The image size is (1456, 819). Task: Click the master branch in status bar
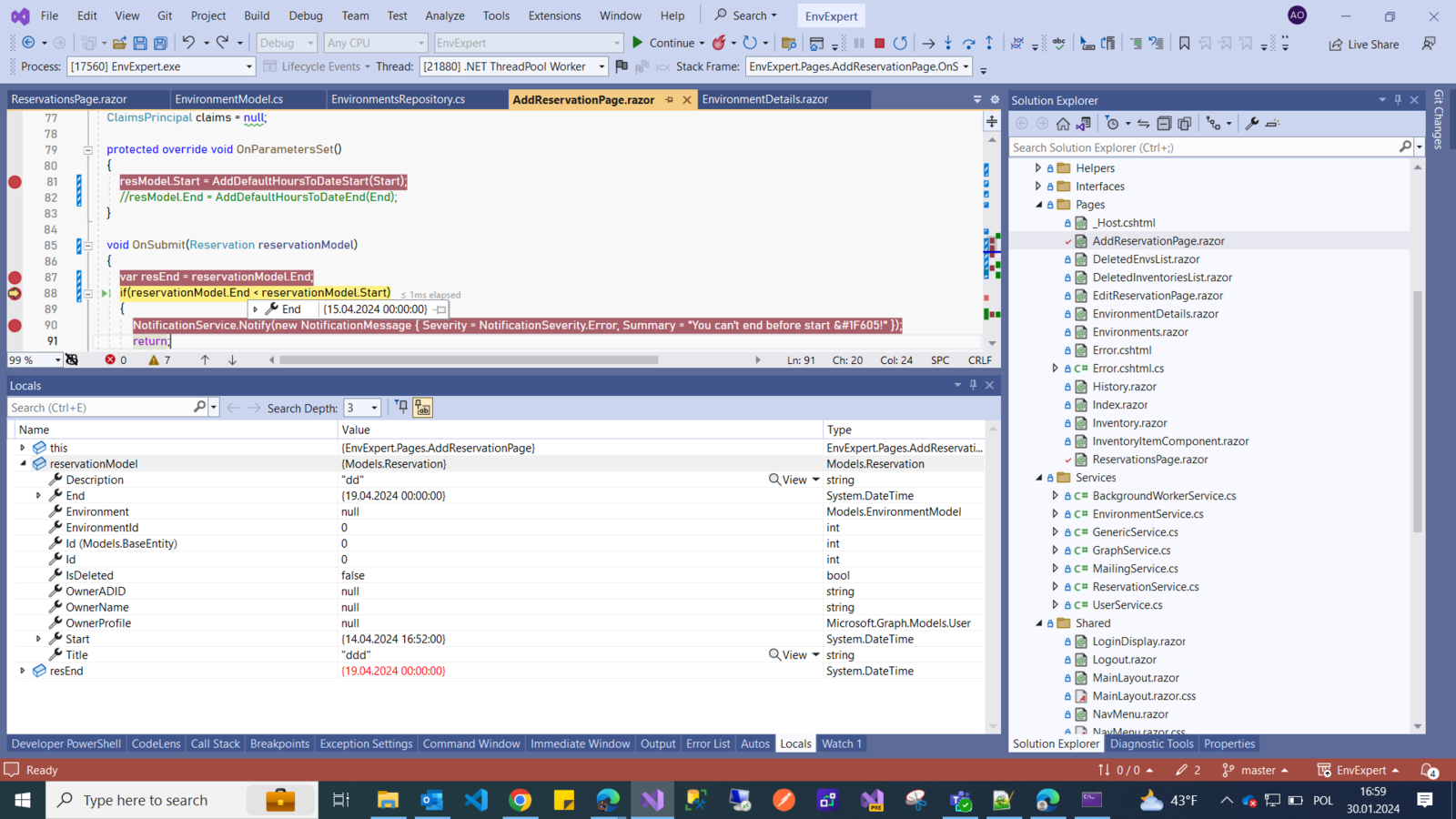(x=1257, y=770)
